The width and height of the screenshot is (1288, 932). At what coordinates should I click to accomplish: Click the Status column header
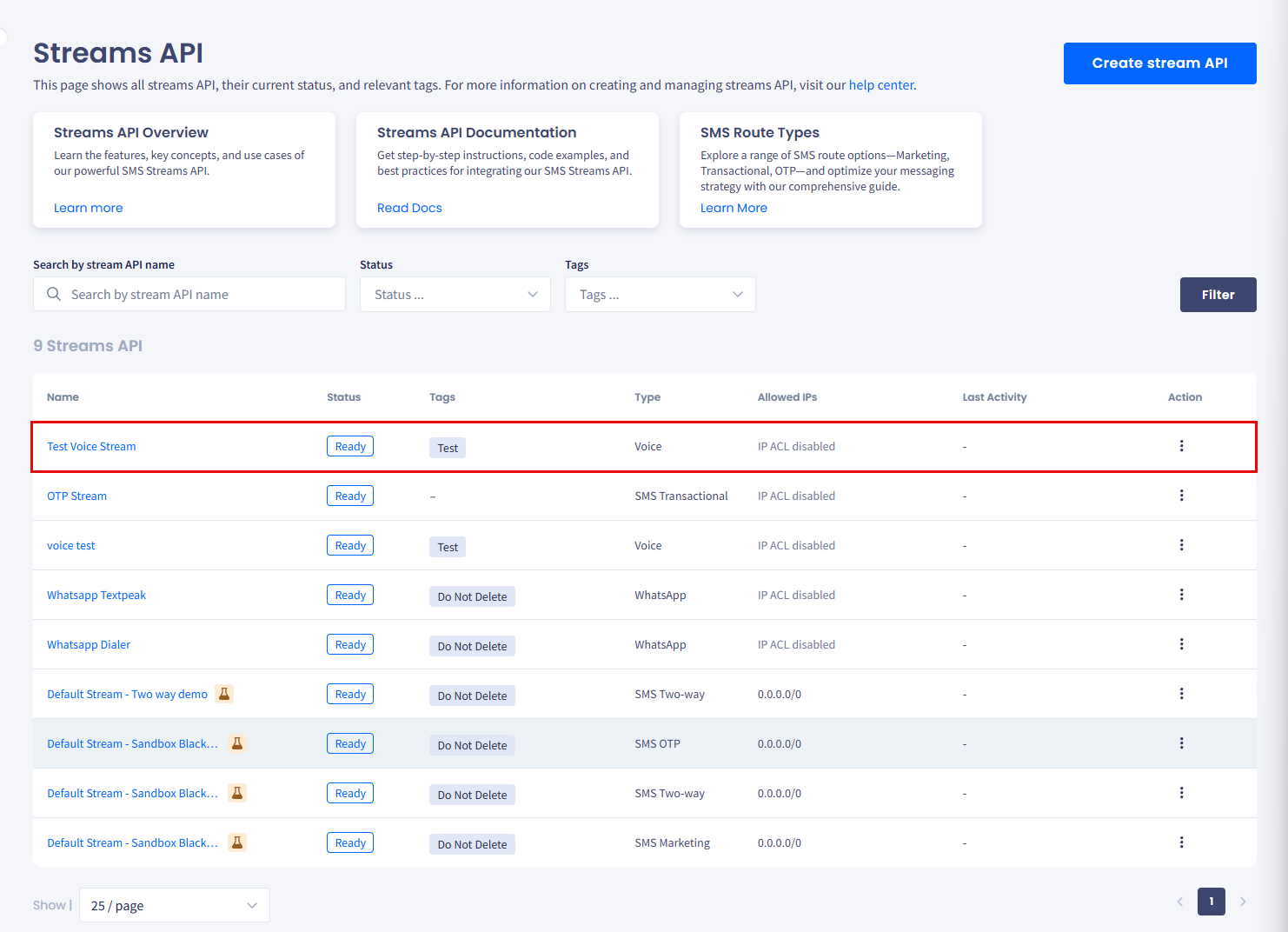point(343,397)
